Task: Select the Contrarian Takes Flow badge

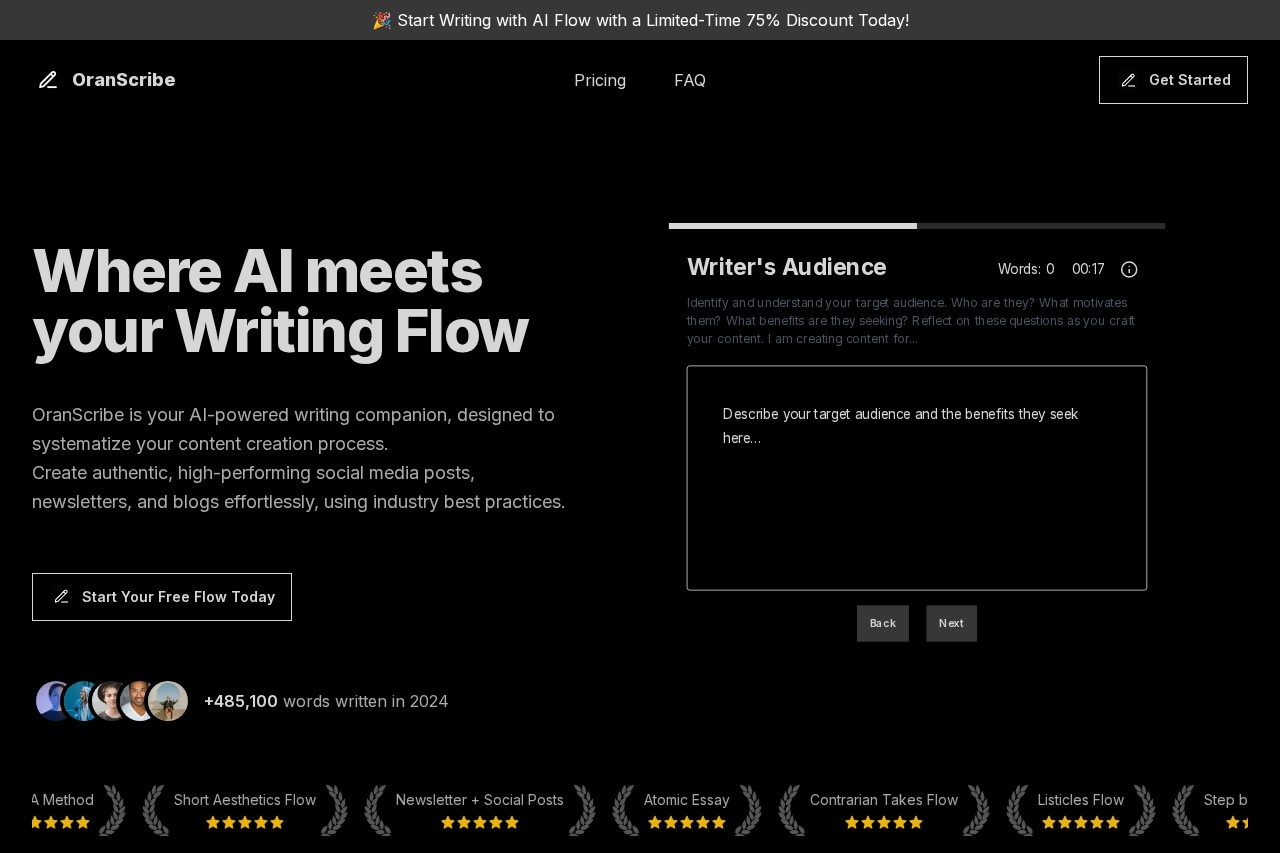Action: click(x=883, y=800)
